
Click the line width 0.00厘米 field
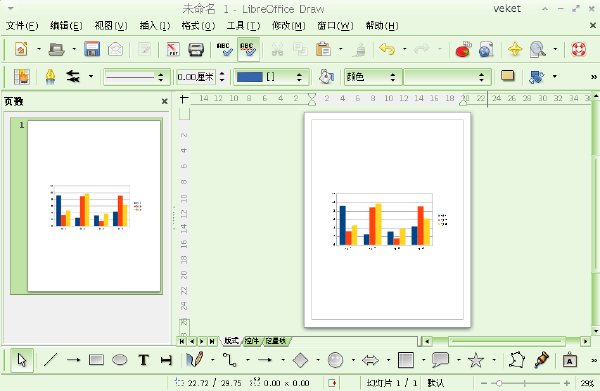196,77
